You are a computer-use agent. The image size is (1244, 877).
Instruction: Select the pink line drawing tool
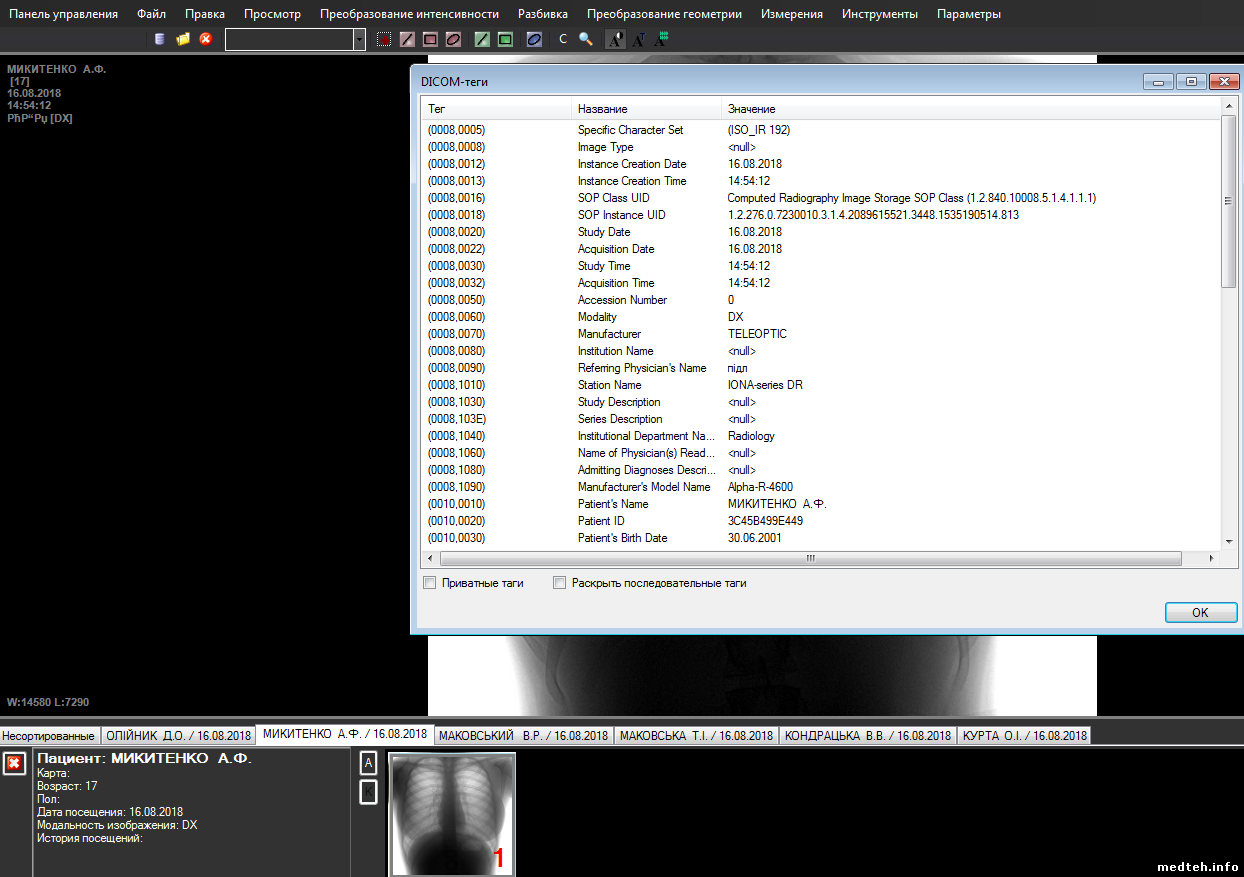[407, 40]
